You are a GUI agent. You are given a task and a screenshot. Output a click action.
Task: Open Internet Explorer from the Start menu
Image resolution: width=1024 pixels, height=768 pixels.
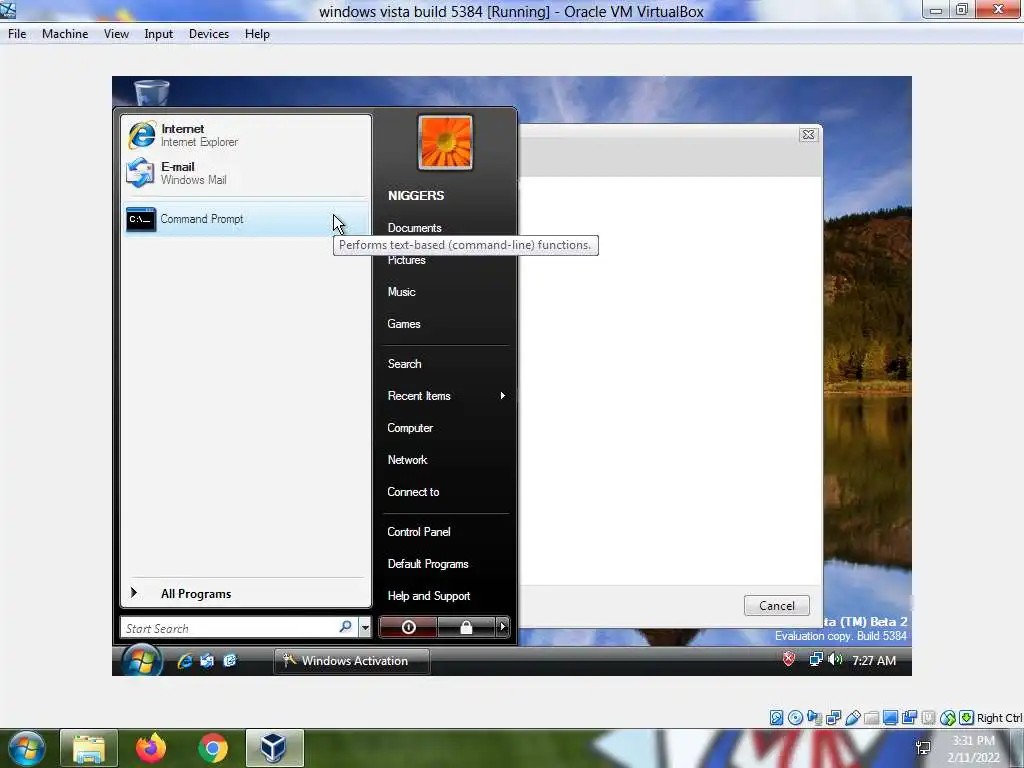(x=246, y=135)
